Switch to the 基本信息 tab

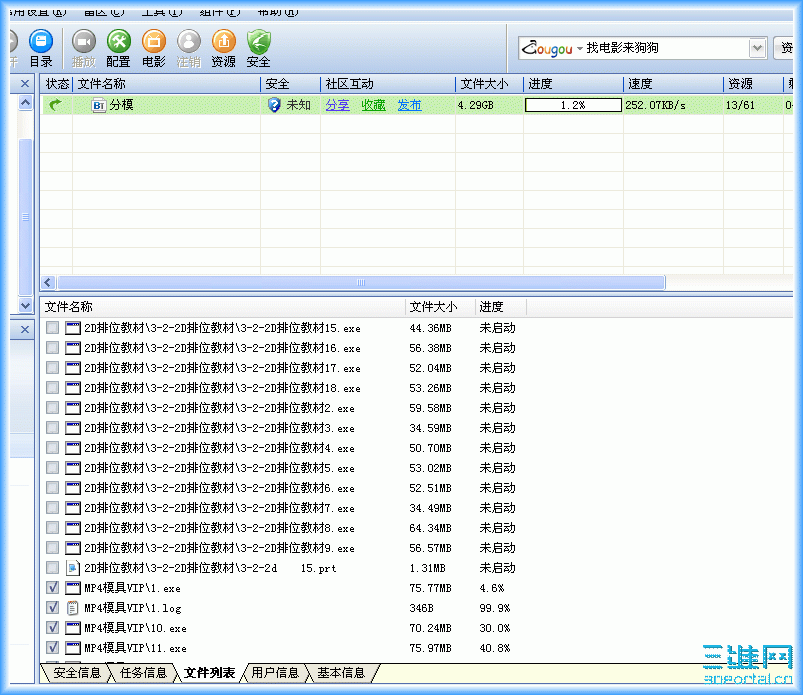point(341,672)
